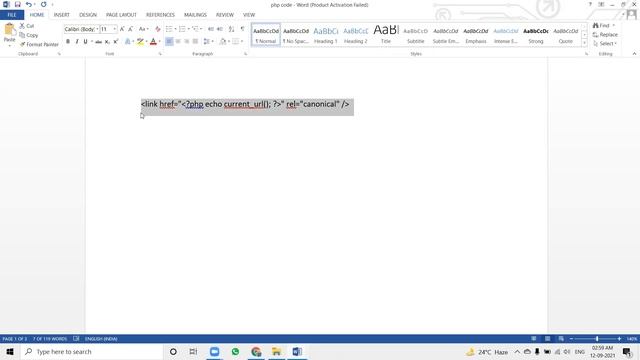
Task: Click the zoom in plus button
Action: (619, 339)
